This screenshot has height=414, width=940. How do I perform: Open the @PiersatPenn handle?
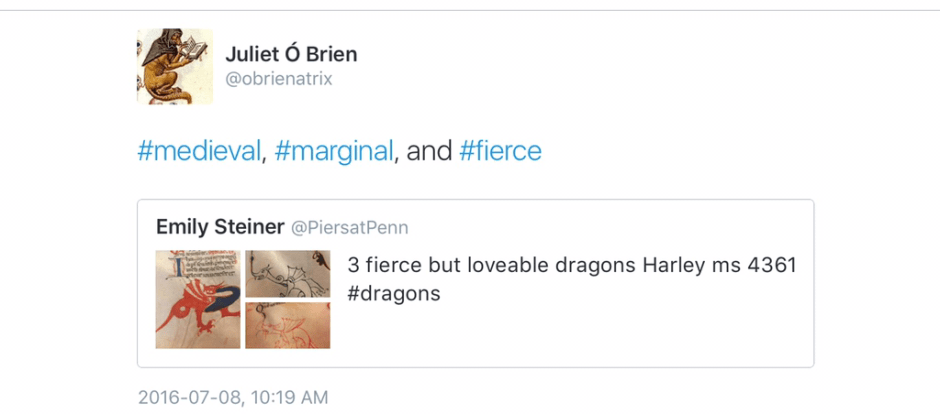coord(349,228)
